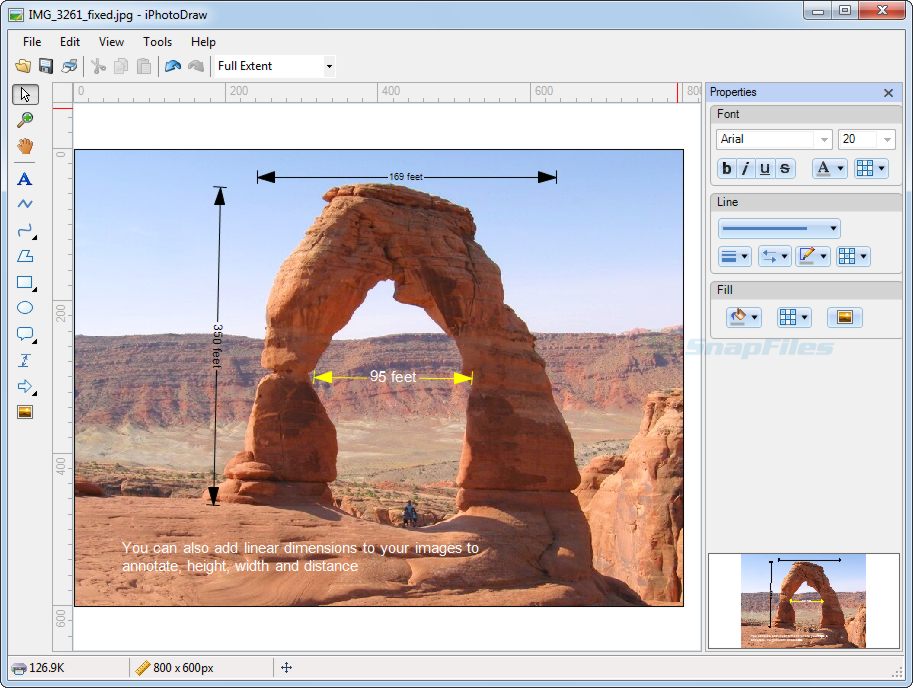Viewport: 913px width, 688px height.
Task: Pick the Pan hand tool
Action: pyautogui.click(x=25, y=145)
